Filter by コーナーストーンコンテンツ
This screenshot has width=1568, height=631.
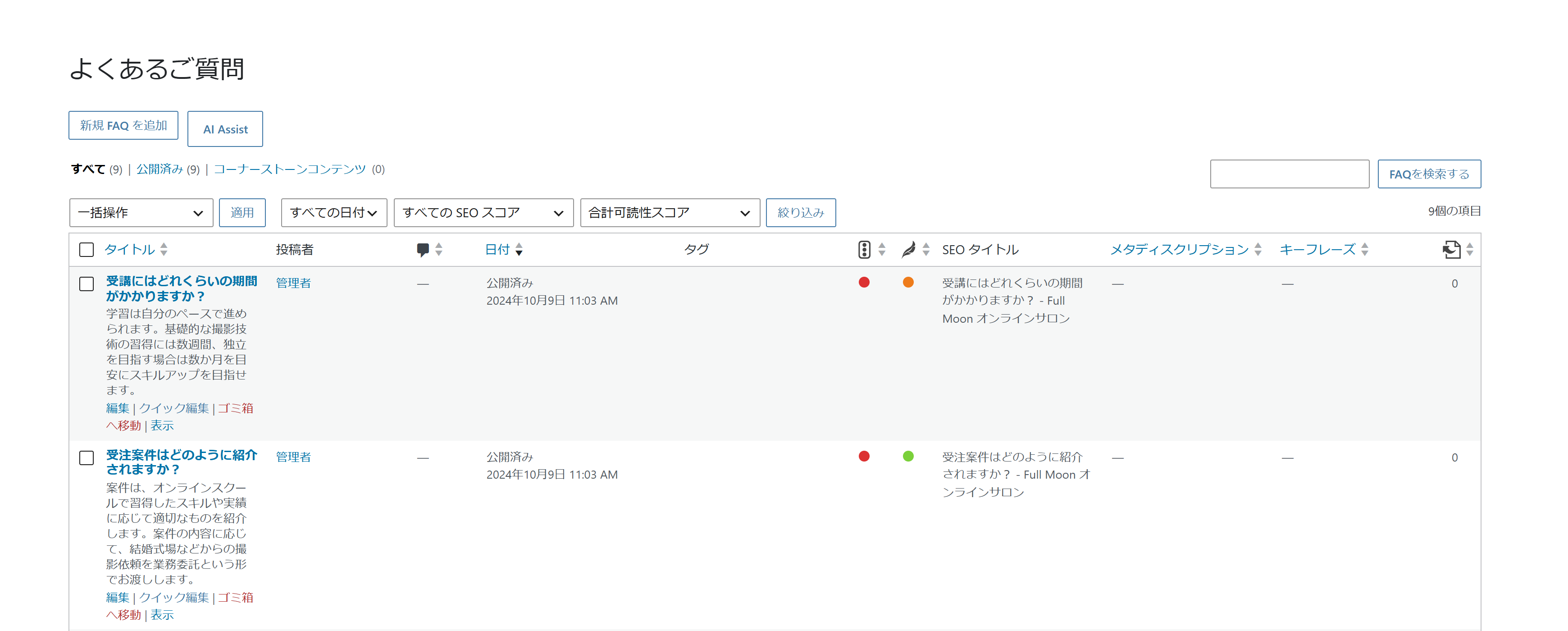[290, 169]
